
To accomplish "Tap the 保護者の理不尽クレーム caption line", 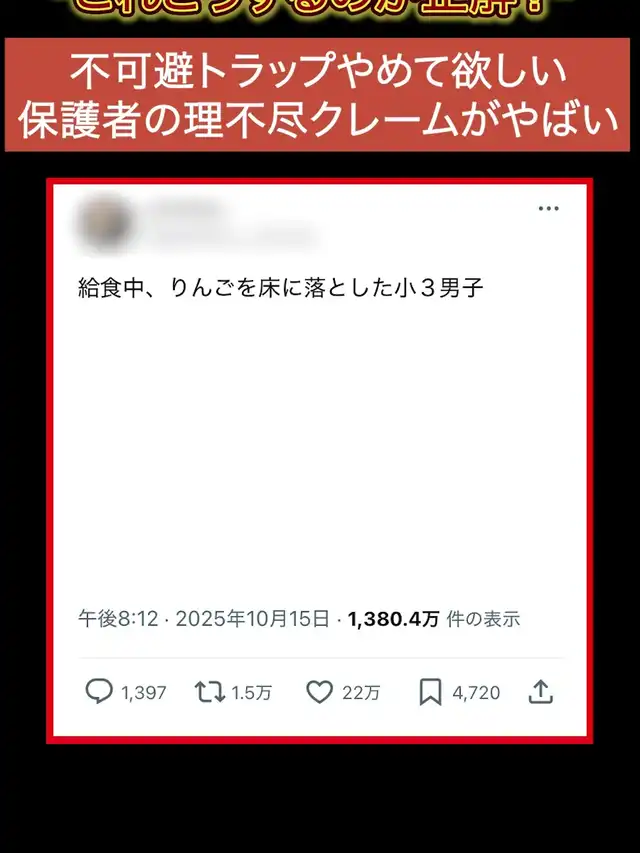I will 318,119.
